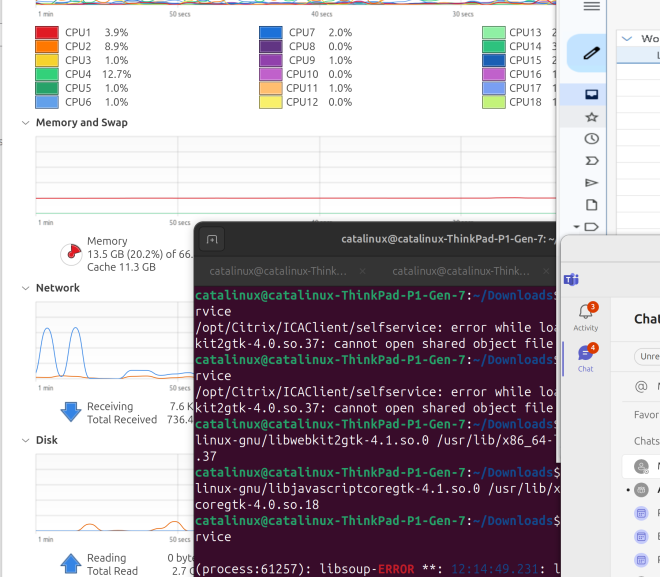Open the CPU12 yellow color swatch
The width and height of the screenshot is (660, 577).
[271, 102]
